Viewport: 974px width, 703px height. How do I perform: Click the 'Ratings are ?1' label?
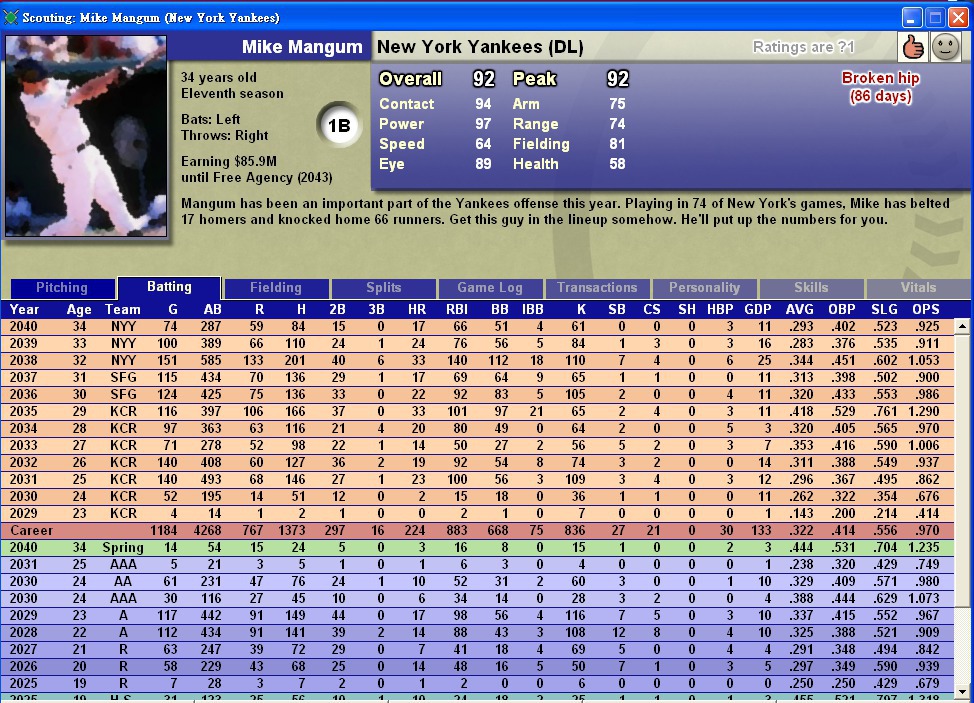[803, 47]
